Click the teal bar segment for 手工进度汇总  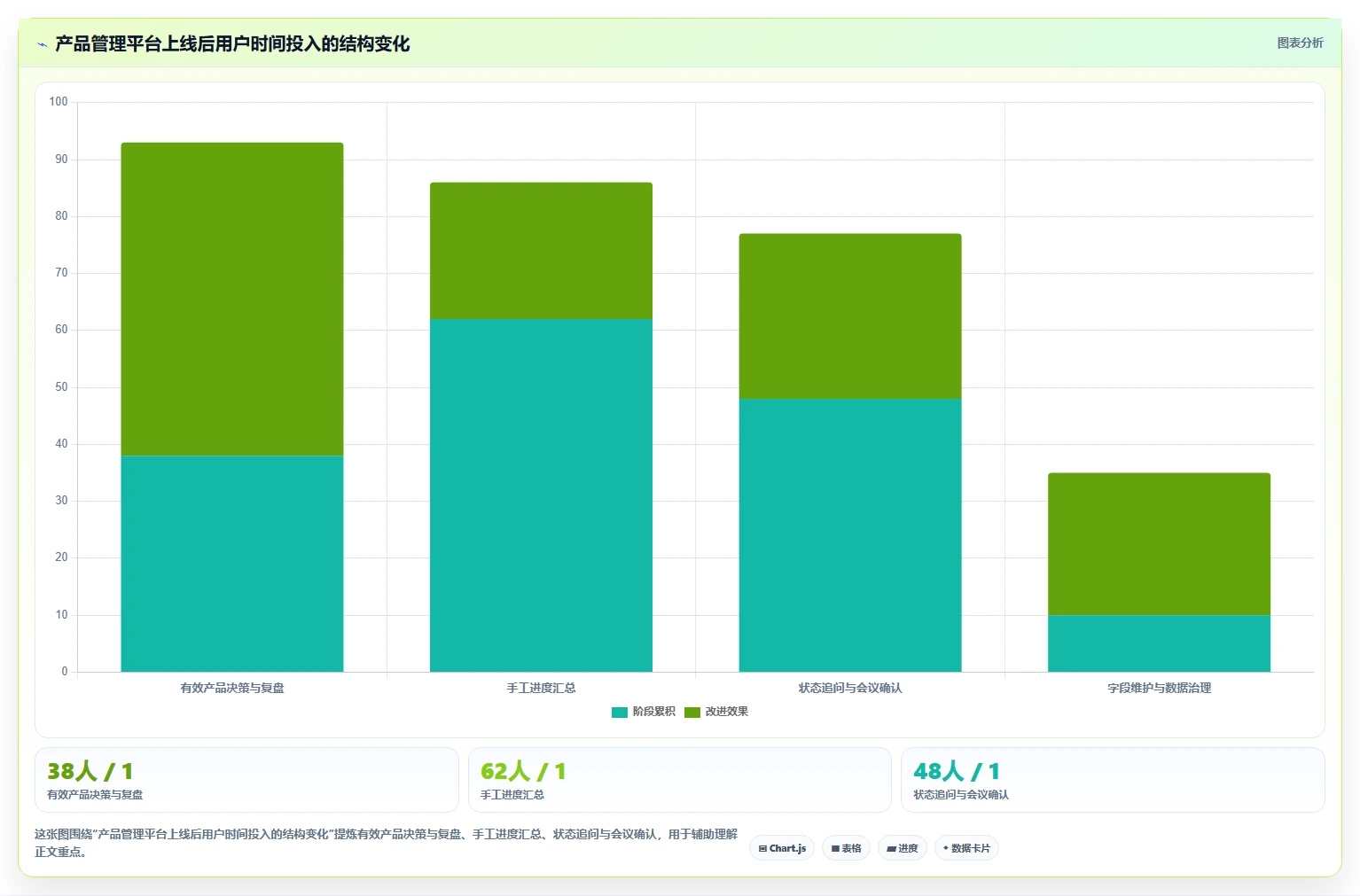541,495
